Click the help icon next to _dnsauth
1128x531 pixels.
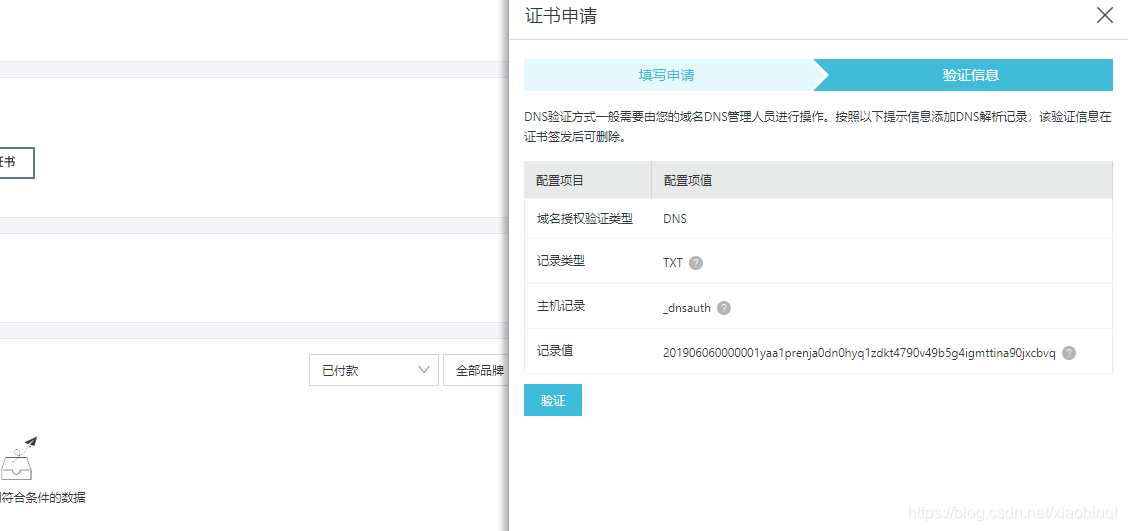[x=724, y=308]
